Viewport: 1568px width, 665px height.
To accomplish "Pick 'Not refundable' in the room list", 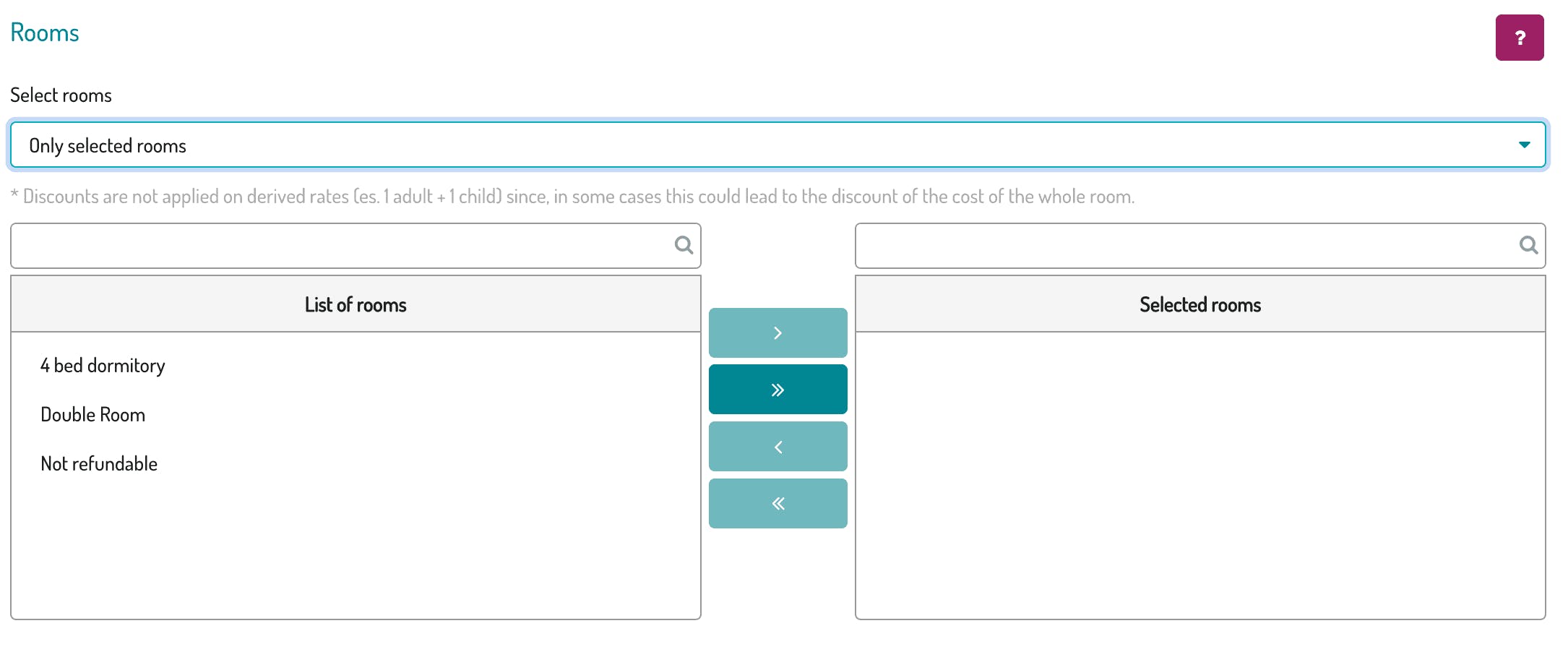I will pyautogui.click(x=99, y=464).
